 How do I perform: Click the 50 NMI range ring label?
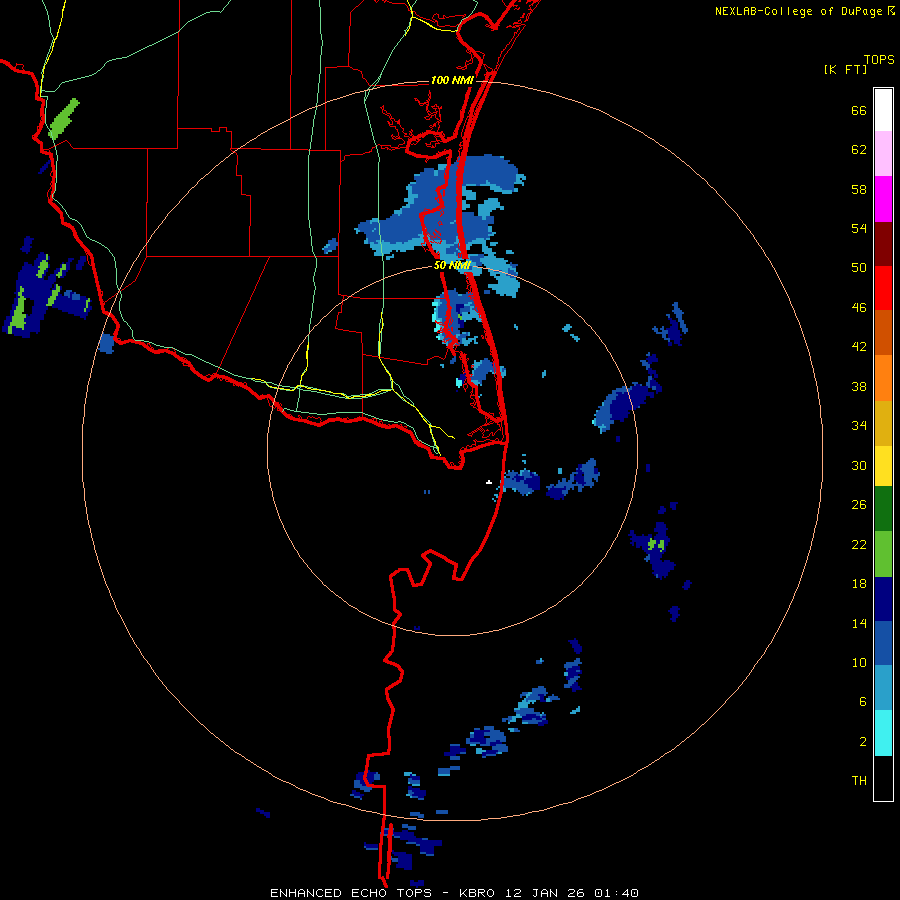[x=452, y=265]
